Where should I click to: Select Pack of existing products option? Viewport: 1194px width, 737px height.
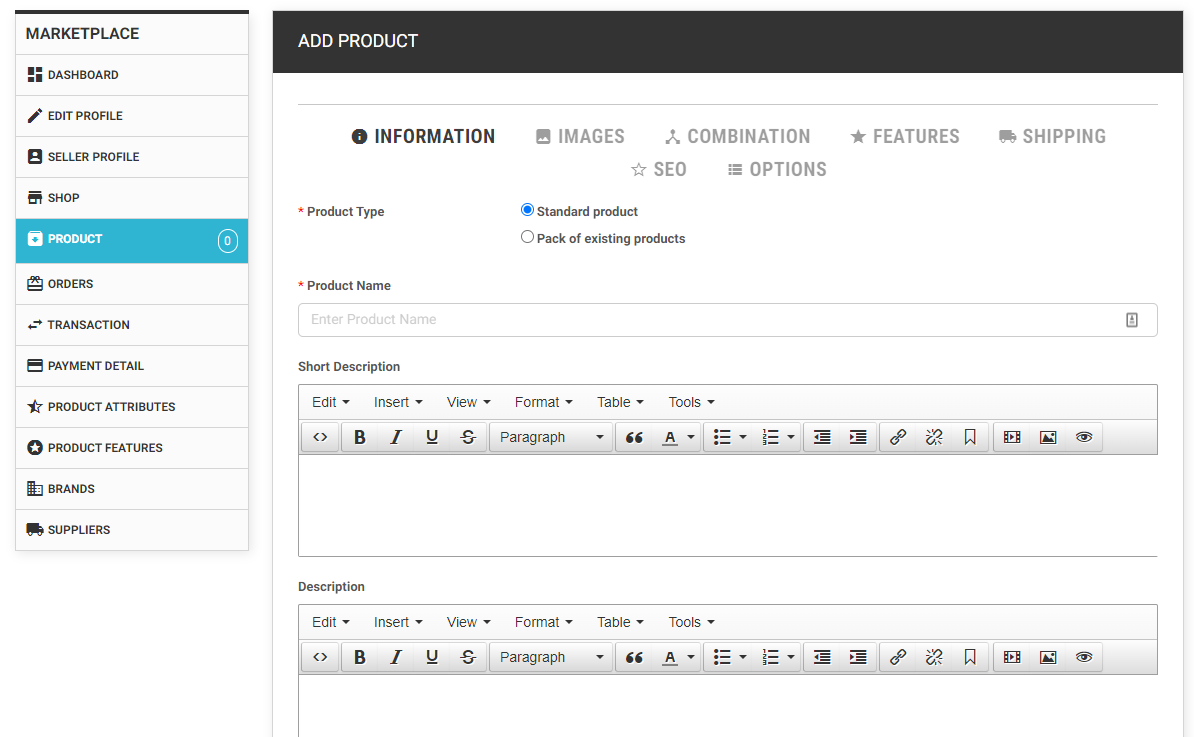click(527, 237)
